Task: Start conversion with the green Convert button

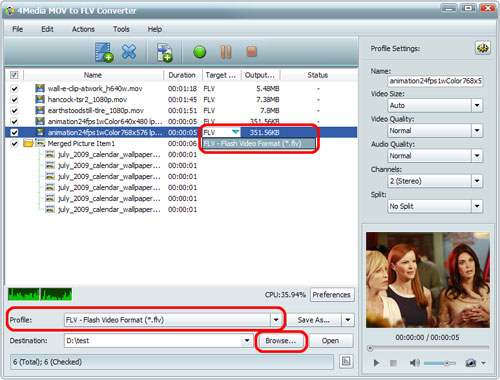Action: (x=200, y=52)
